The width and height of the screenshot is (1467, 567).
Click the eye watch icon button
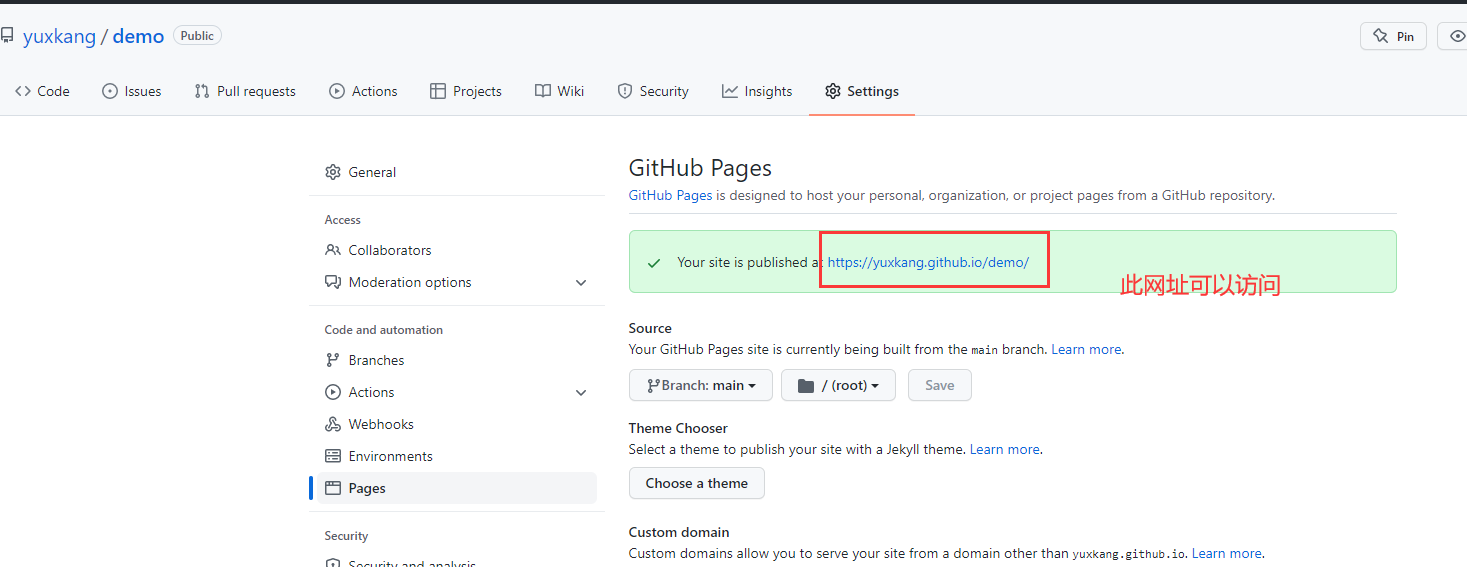pyautogui.click(x=1456, y=36)
